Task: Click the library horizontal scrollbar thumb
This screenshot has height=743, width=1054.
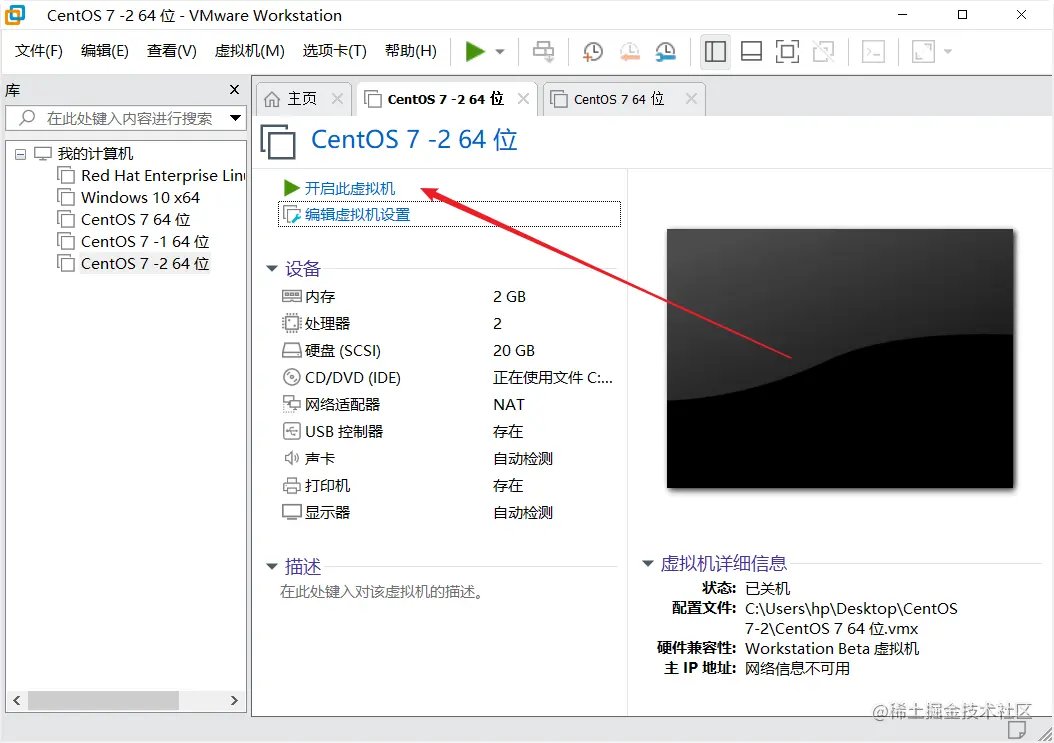Action: pyautogui.click(x=103, y=701)
